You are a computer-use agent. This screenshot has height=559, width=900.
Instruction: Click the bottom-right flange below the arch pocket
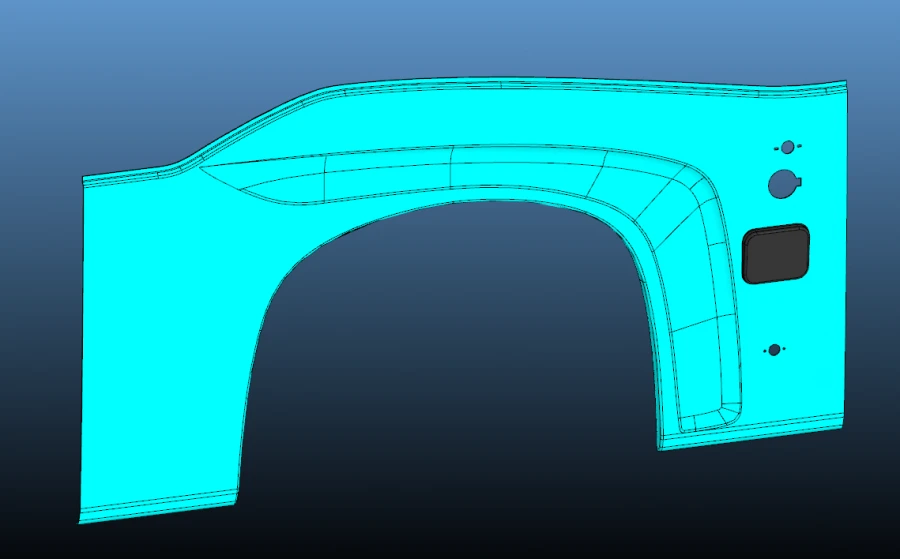pos(750,434)
